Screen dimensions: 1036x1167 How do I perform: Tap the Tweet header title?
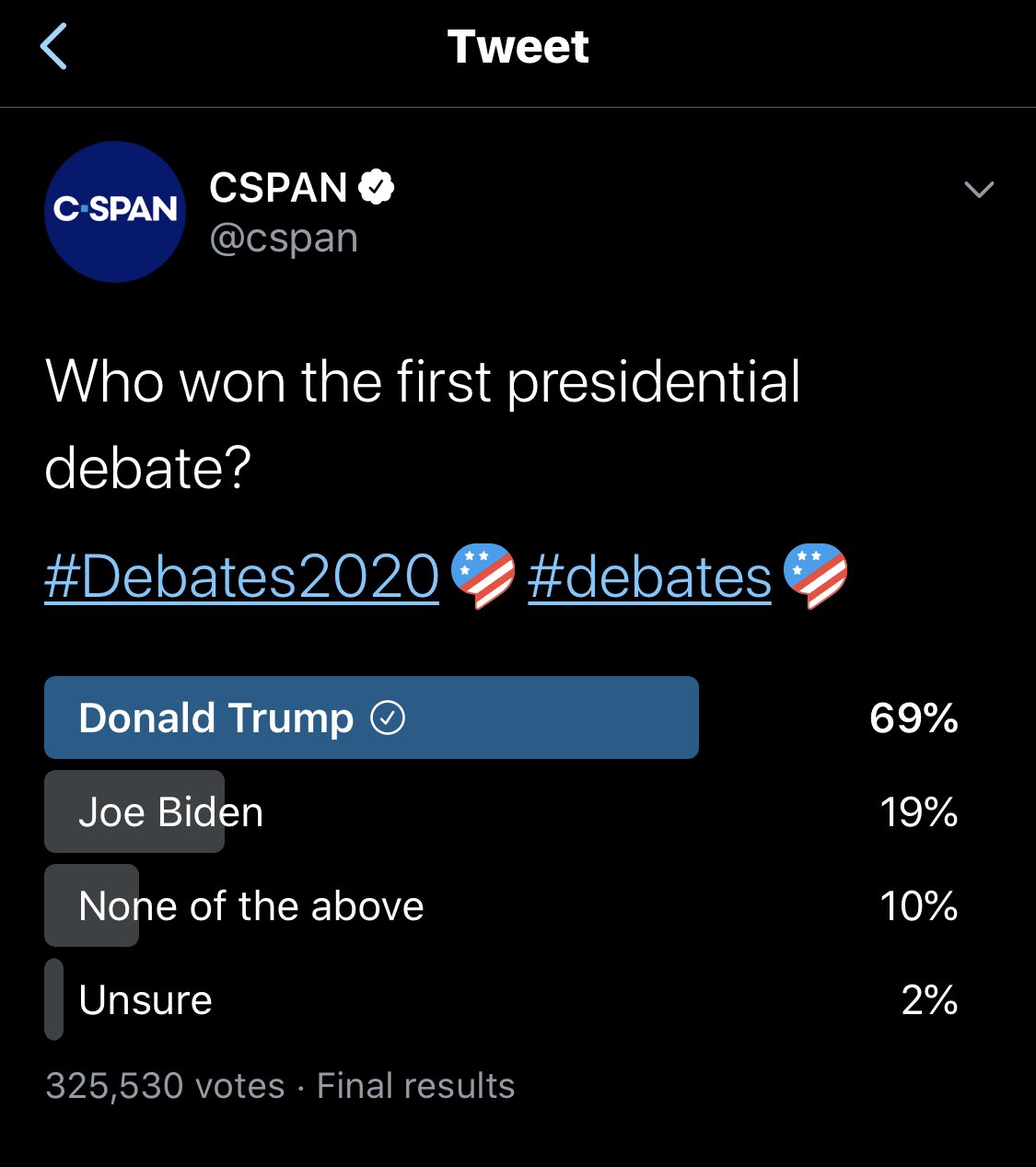coord(518,47)
